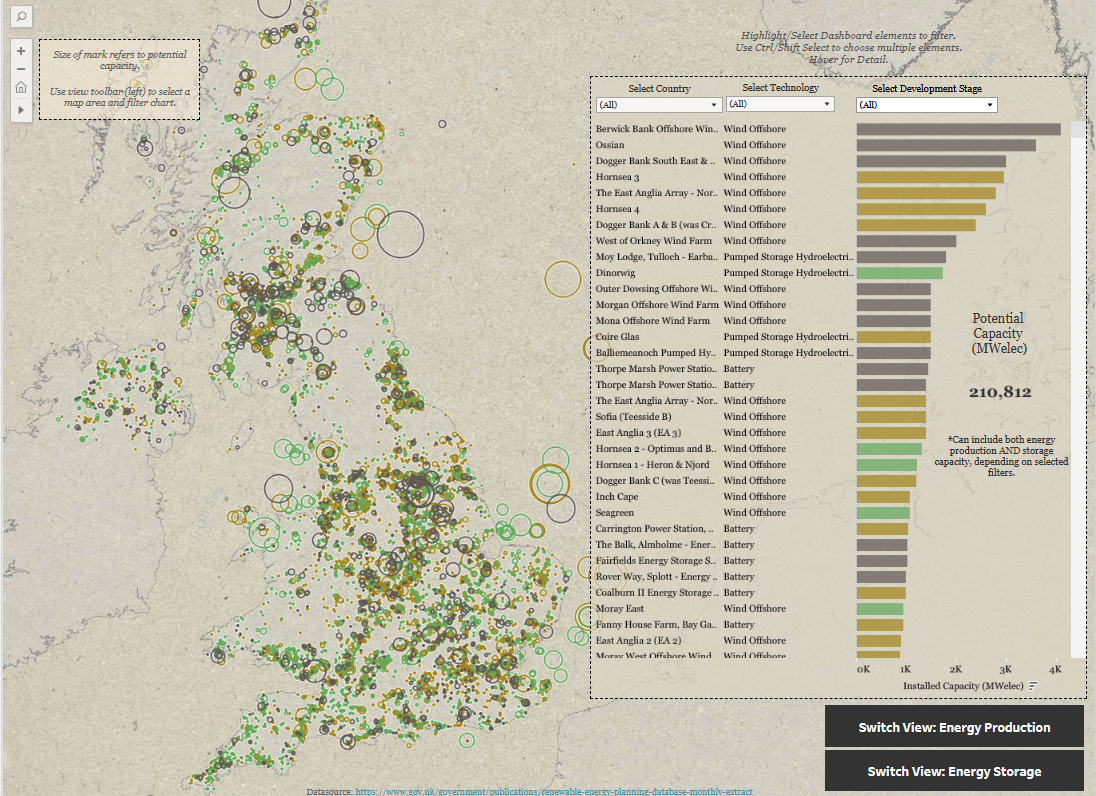Zoom in on the map
This screenshot has height=796, width=1096.
coord(21,51)
